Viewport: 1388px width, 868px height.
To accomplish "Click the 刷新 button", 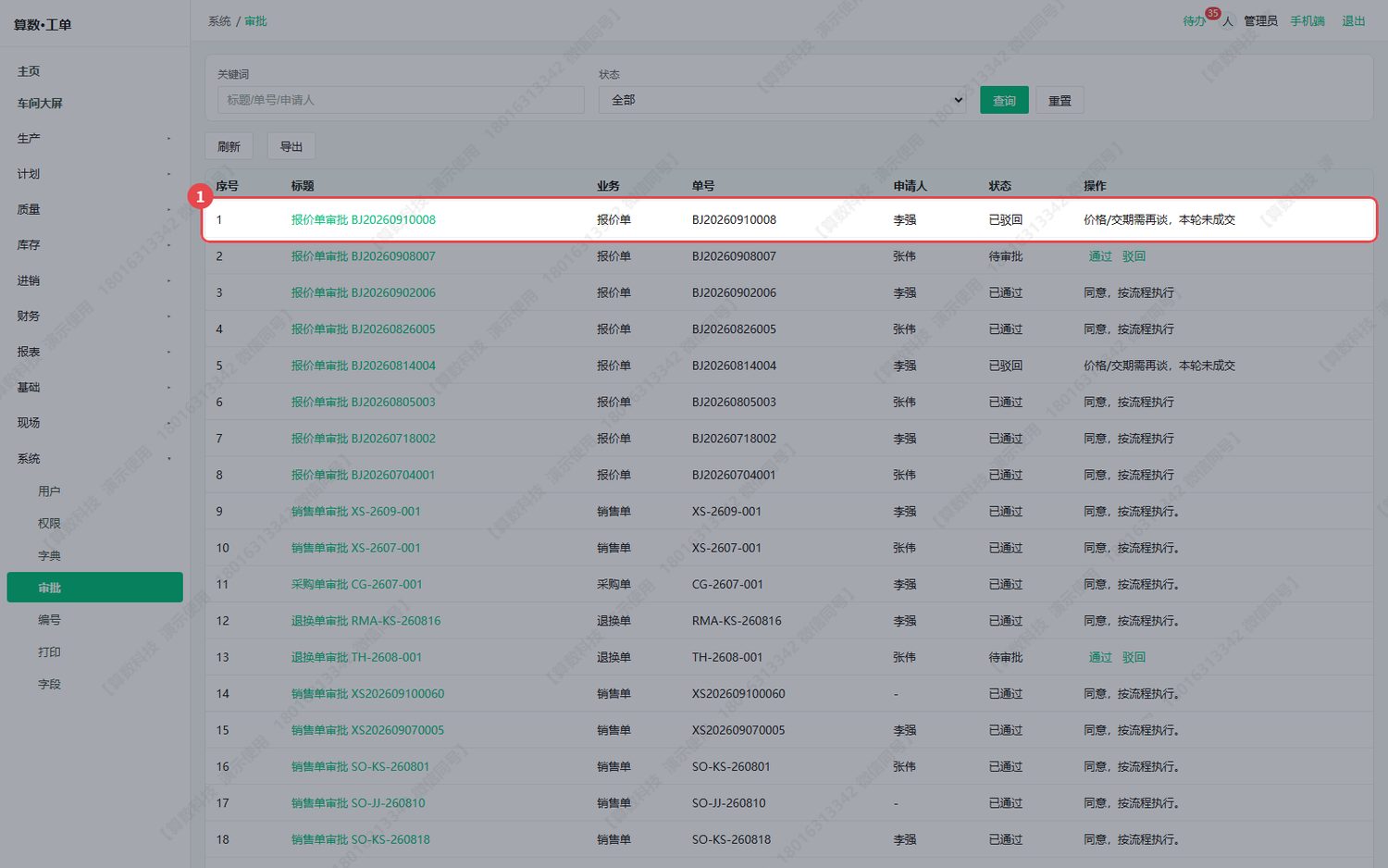I will [x=229, y=146].
